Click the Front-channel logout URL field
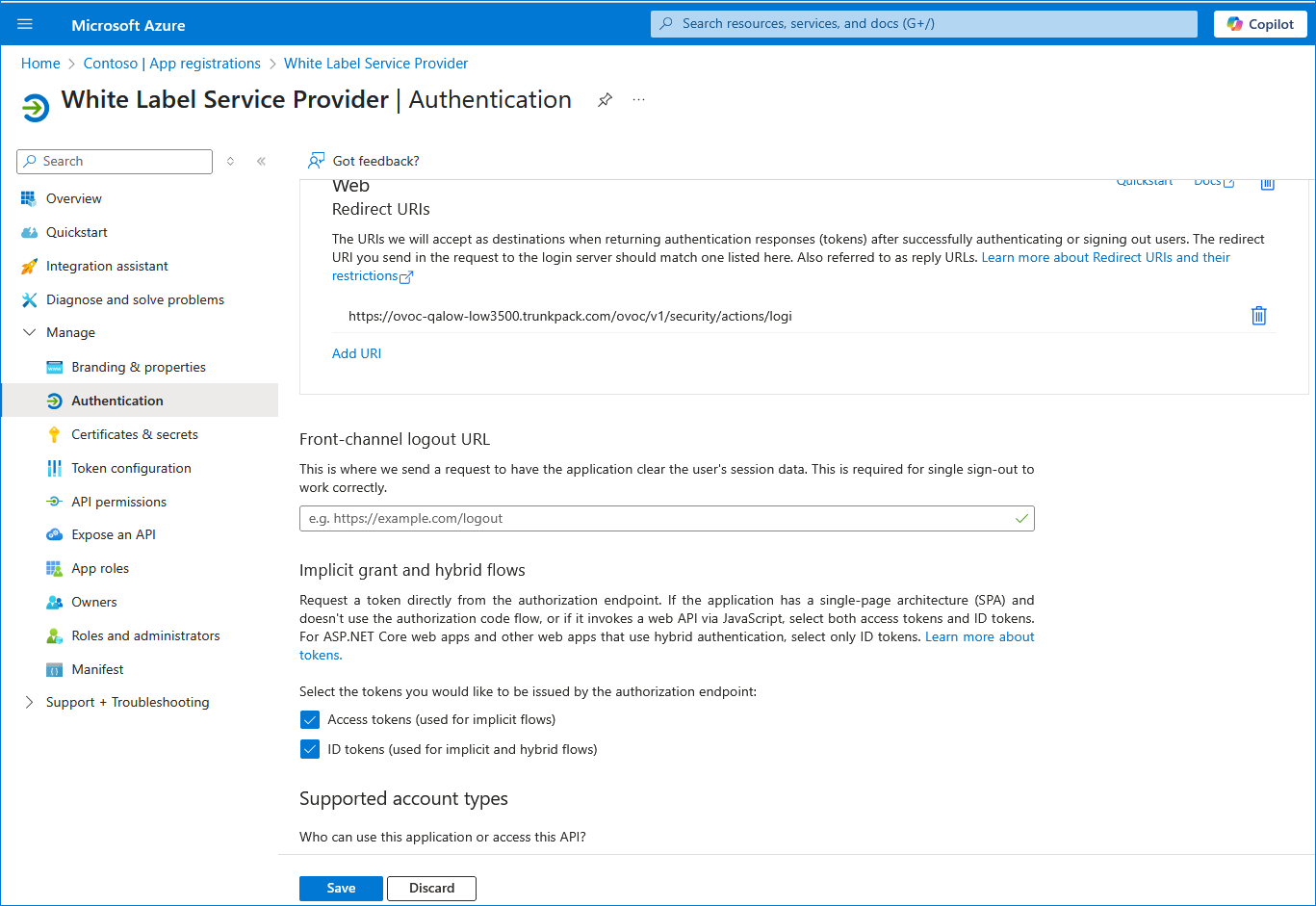This screenshot has width=1316, height=906. click(655, 518)
